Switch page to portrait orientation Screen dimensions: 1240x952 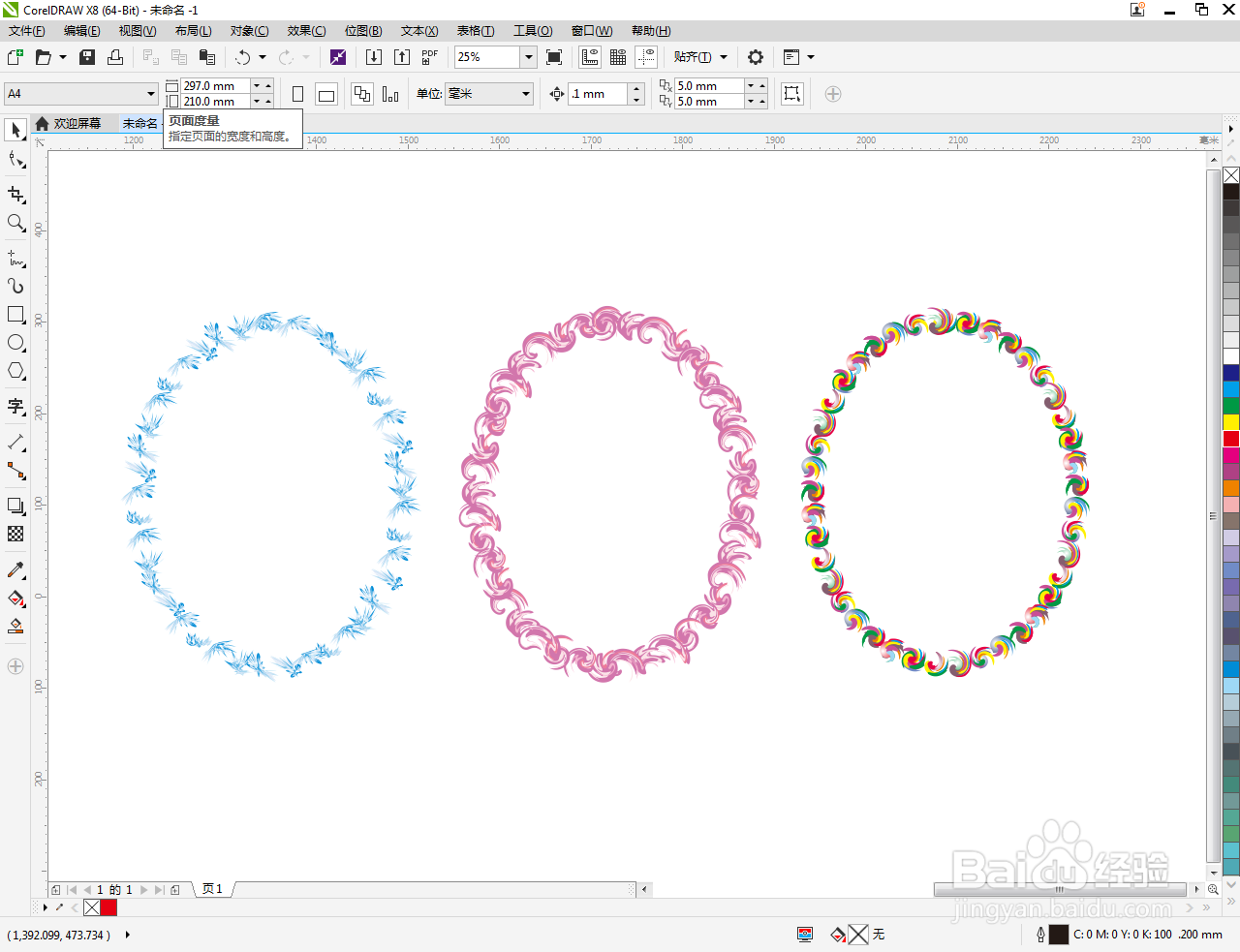point(298,94)
